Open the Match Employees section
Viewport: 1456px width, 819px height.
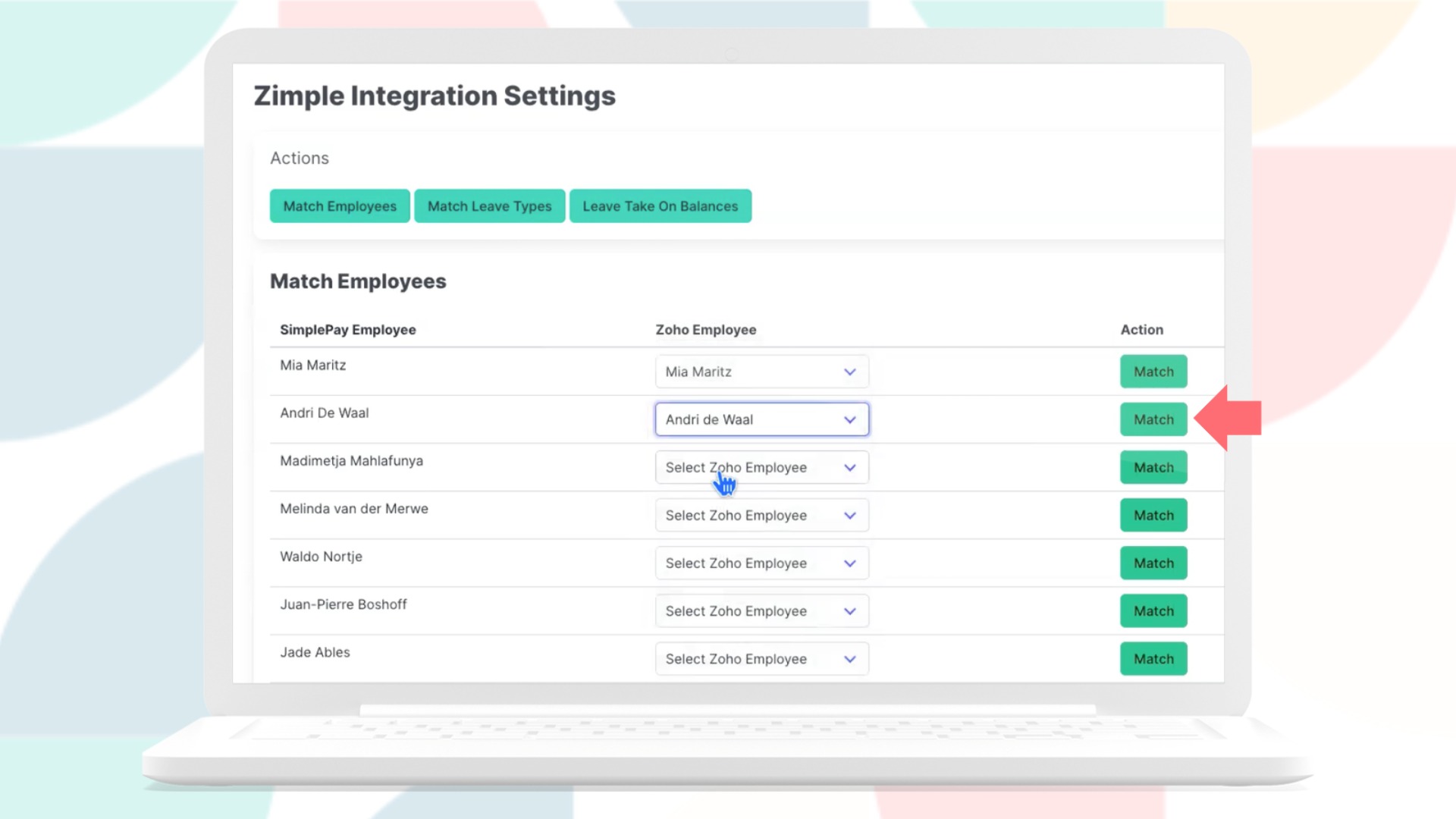(x=340, y=206)
